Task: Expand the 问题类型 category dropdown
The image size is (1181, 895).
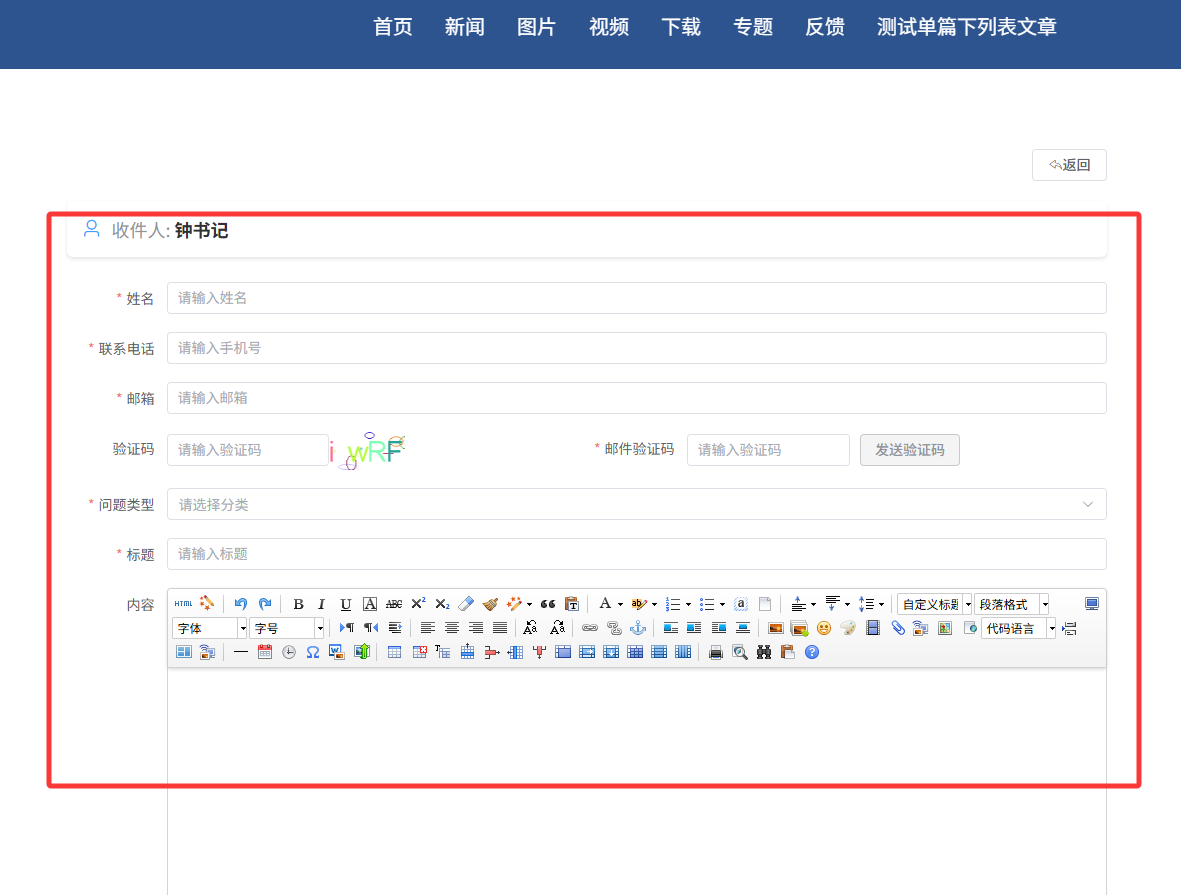Action: click(636, 505)
